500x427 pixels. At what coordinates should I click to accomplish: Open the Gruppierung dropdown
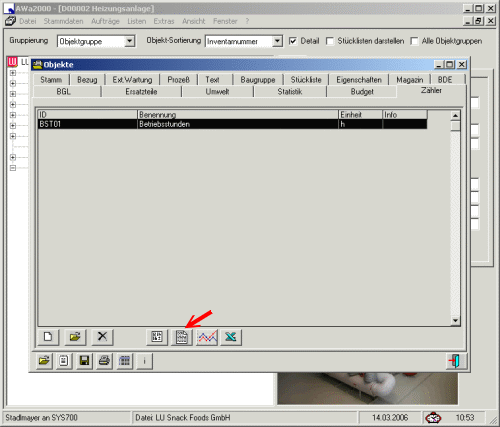point(129,41)
